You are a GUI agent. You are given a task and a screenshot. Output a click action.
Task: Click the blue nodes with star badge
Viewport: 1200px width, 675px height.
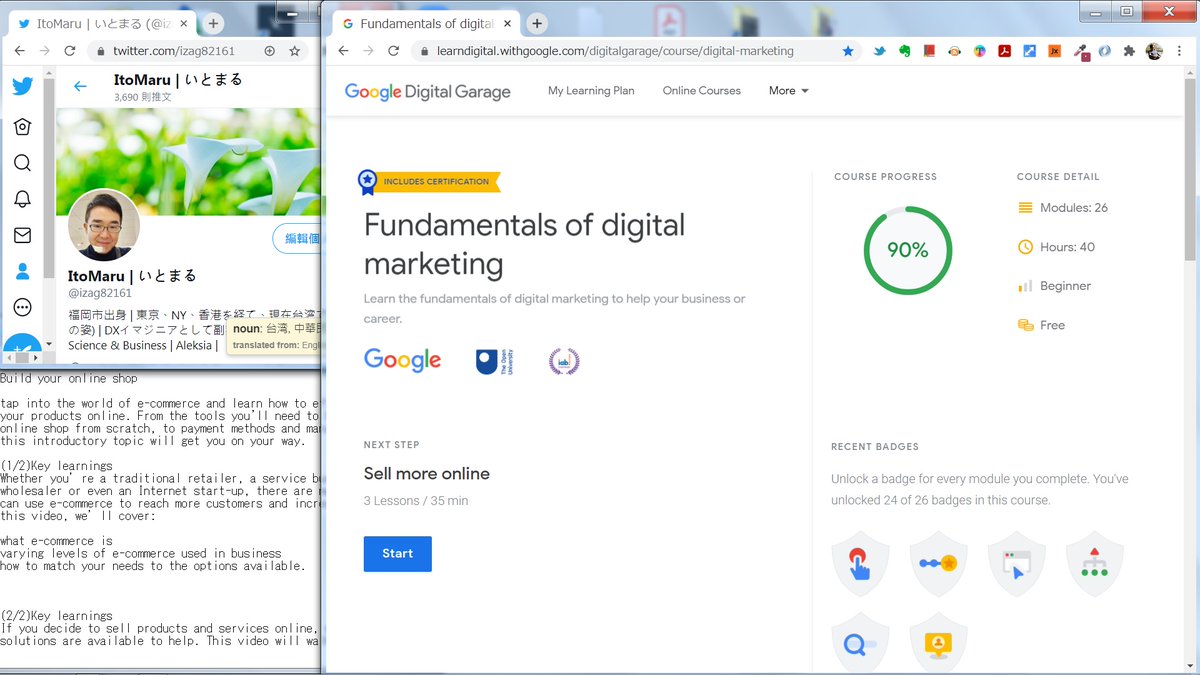click(939, 564)
